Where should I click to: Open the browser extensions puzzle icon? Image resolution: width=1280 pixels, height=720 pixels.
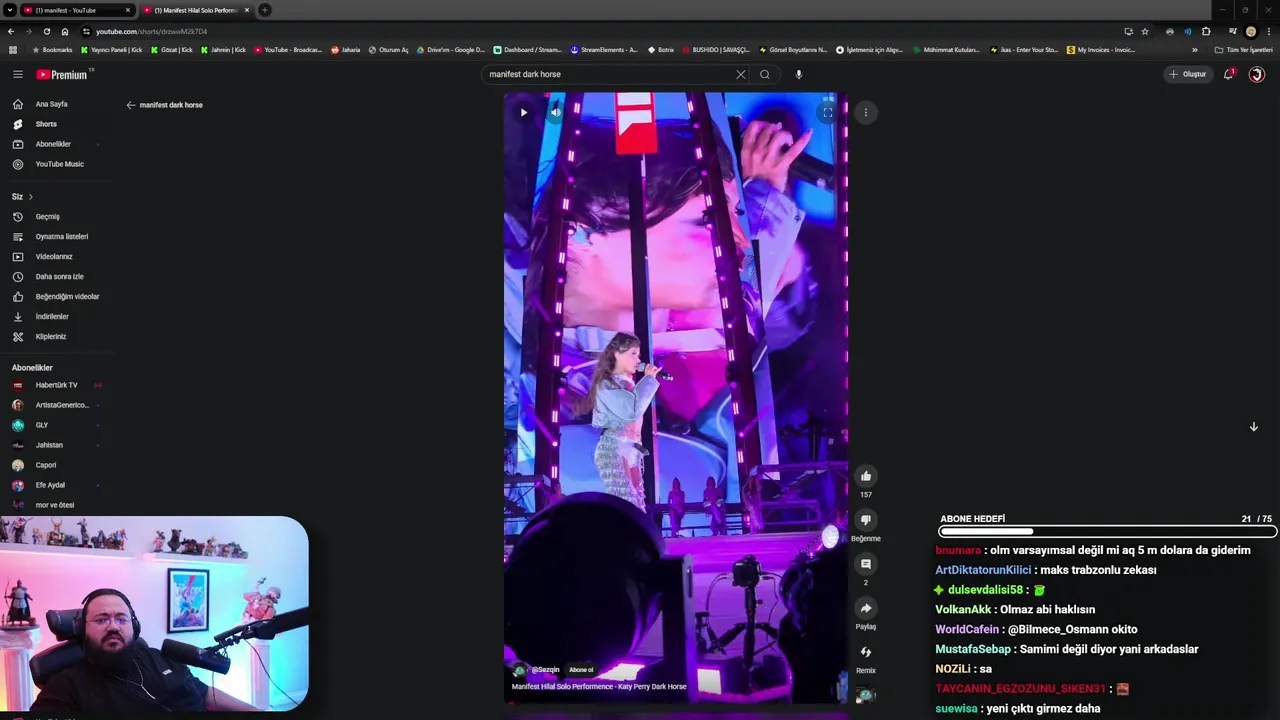1206,31
